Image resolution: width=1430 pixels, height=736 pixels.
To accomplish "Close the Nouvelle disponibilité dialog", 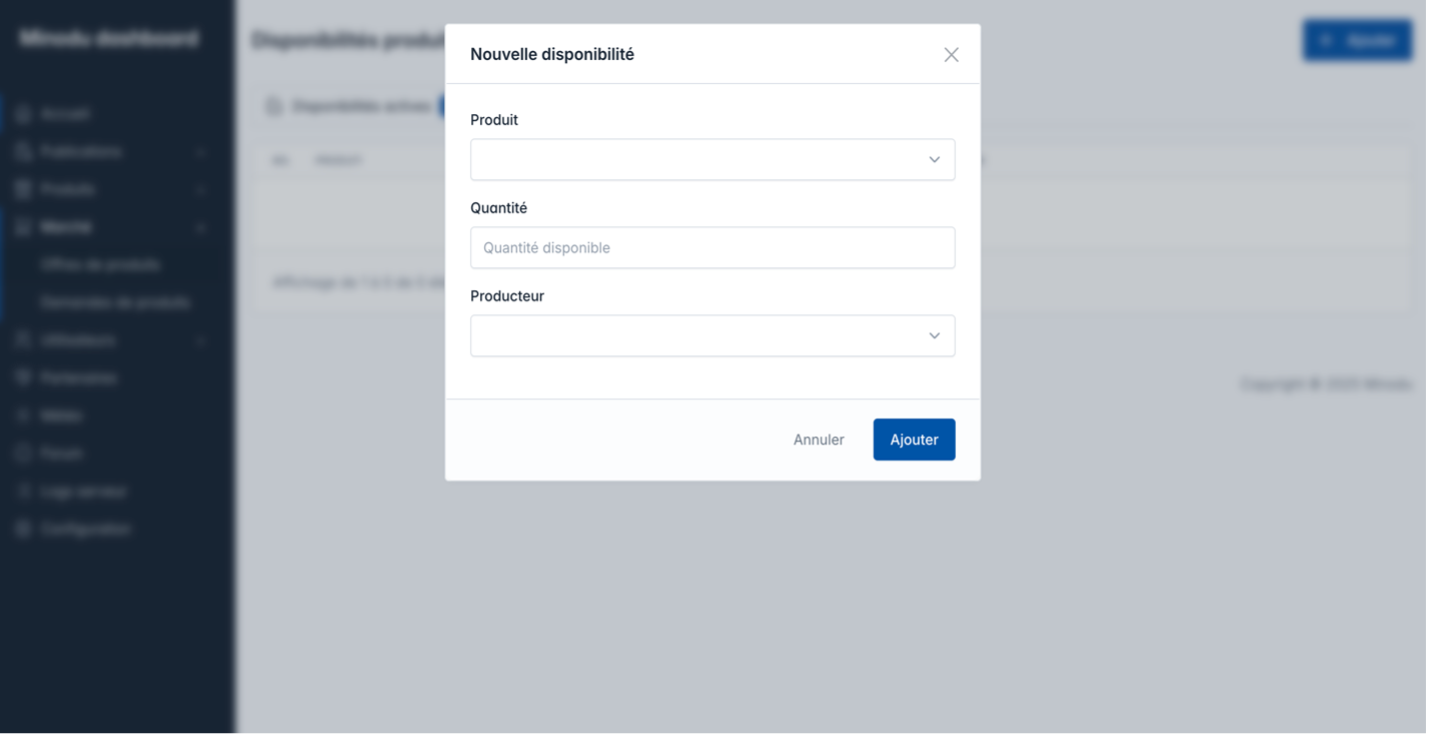I will point(951,55).
